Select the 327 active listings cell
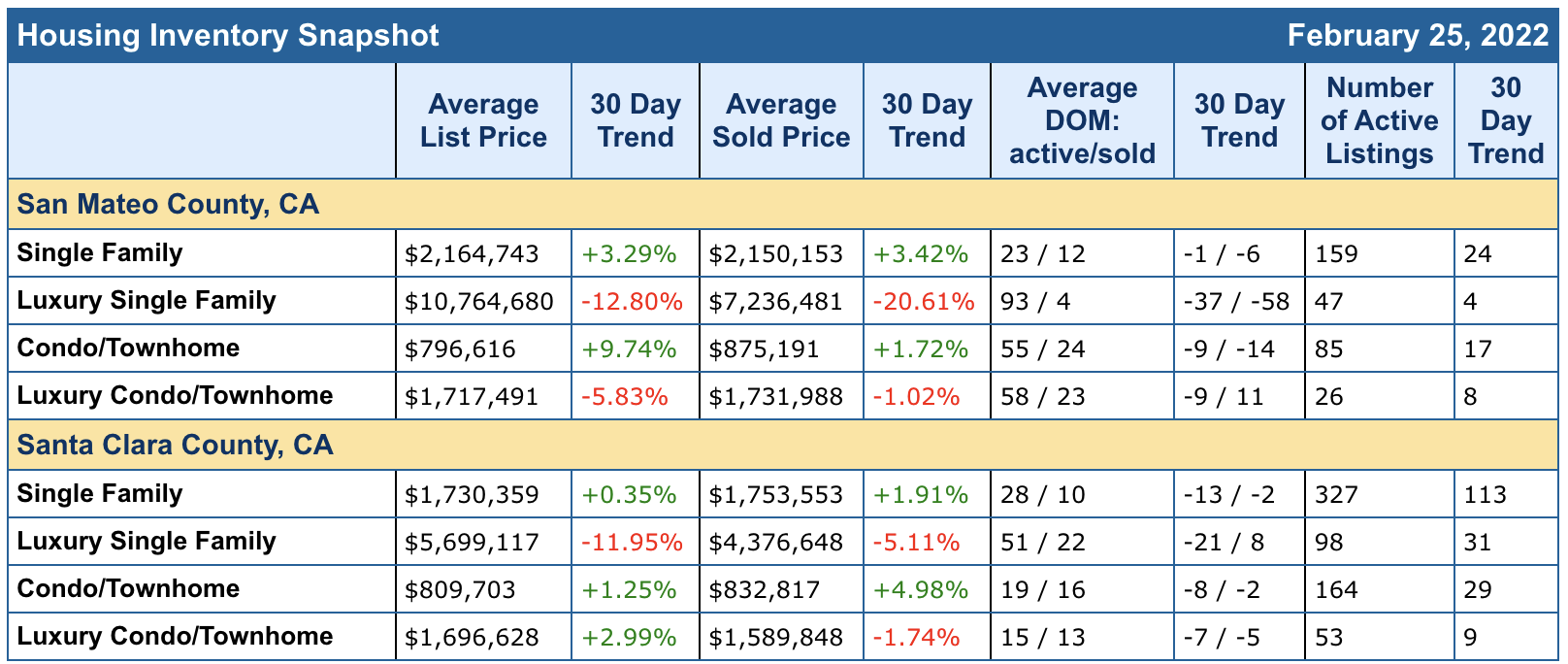 point(1336,495)
